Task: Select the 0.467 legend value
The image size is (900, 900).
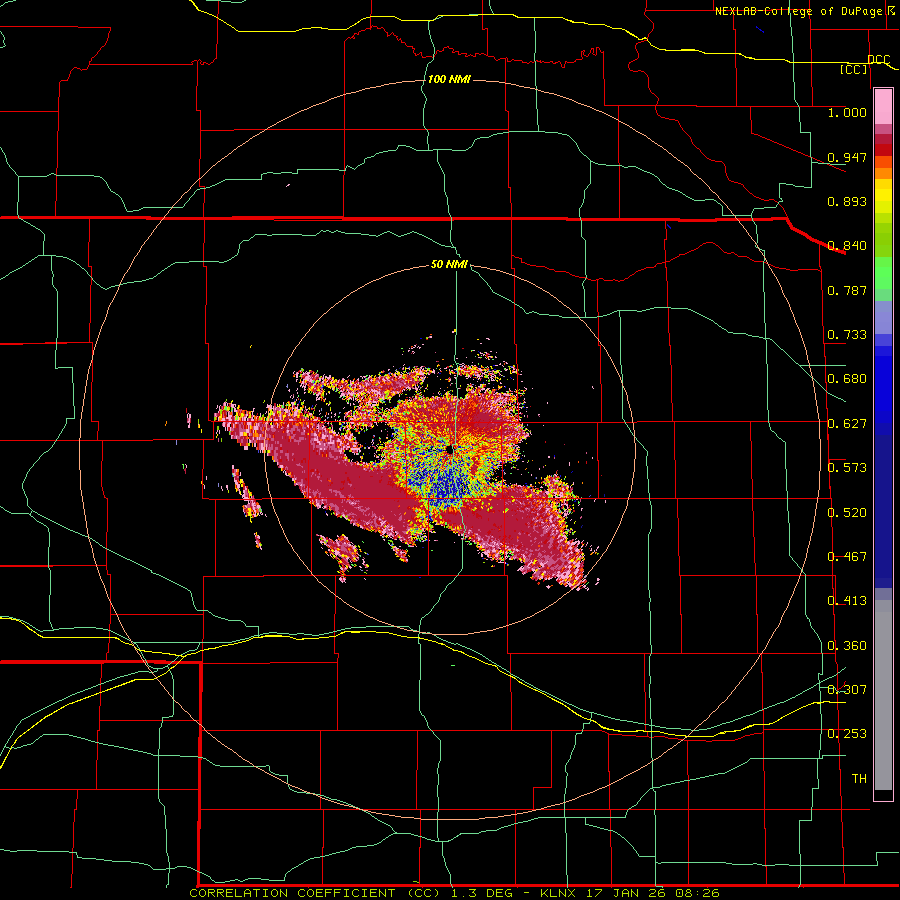Action: pyautogui.click(x=847, y=557)
